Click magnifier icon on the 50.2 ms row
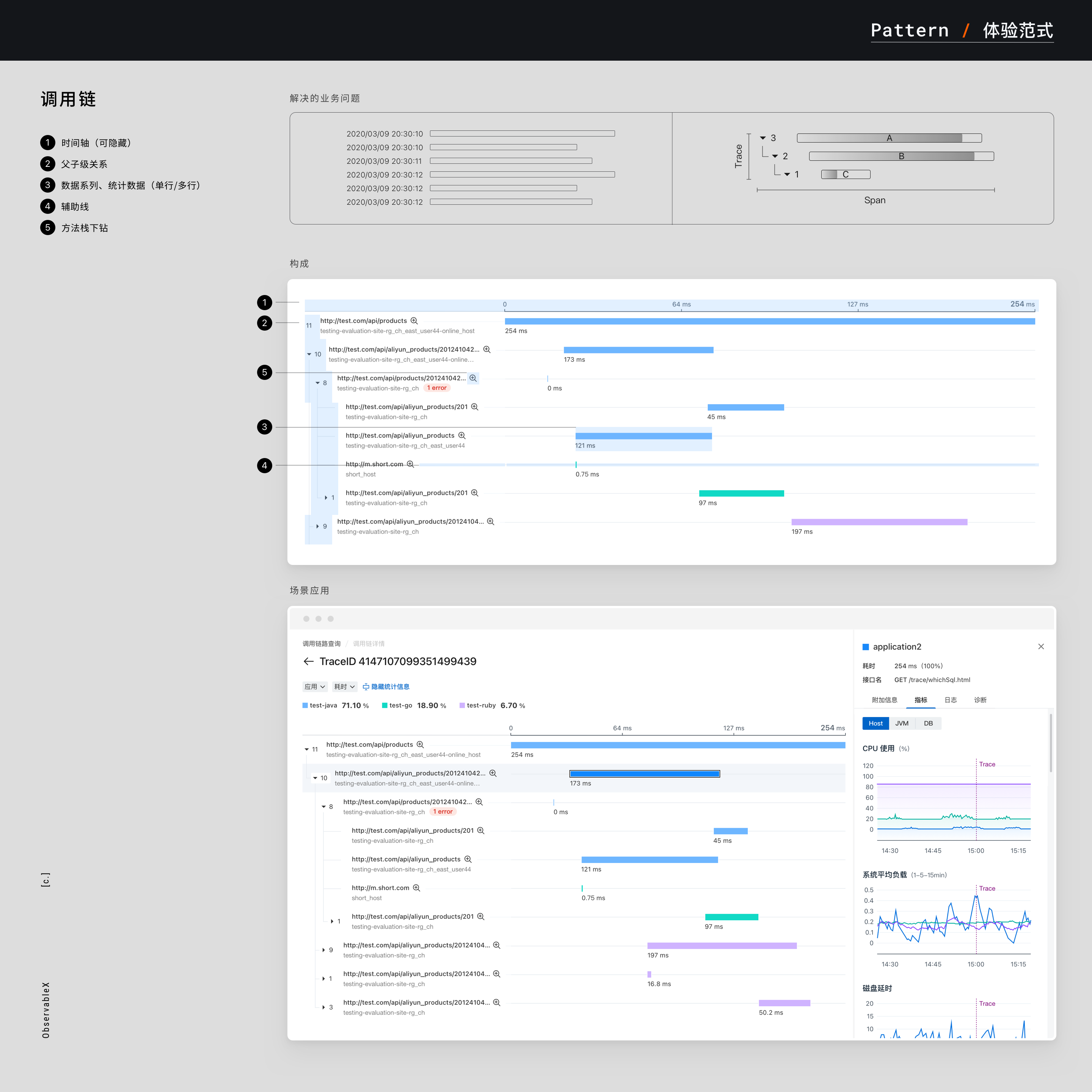Image resolution: width=1092 pixels, height=1092 pixels. [x=497, y=1003]
